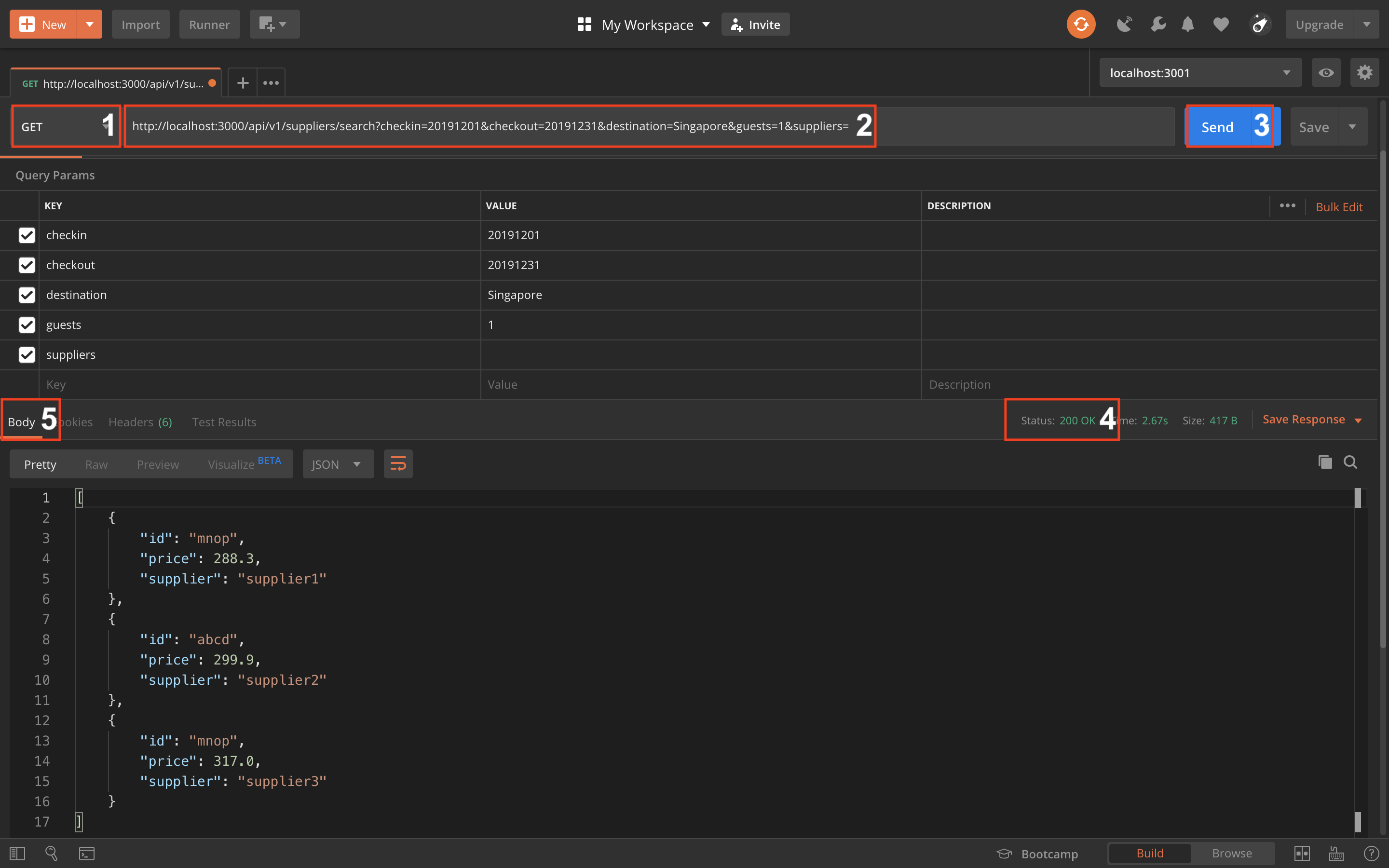Select the Pretty view tab
This screenshot has height=868, width=1389.
coord(40,464)
